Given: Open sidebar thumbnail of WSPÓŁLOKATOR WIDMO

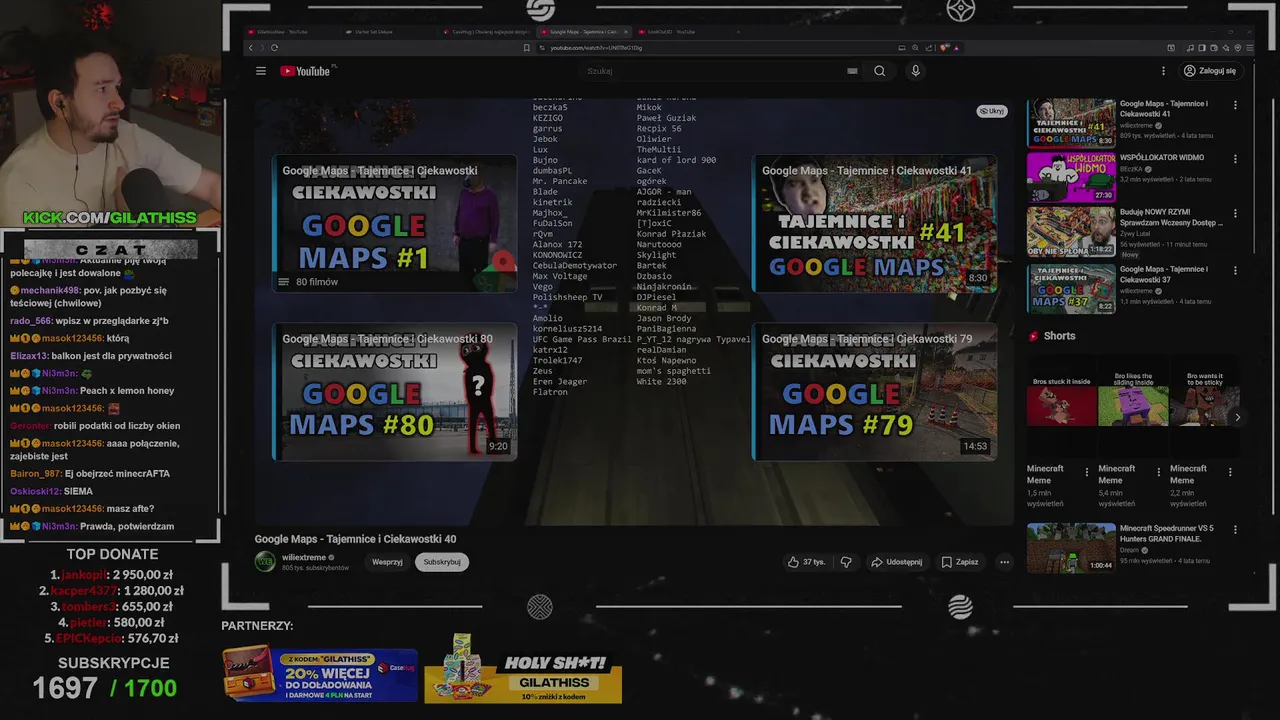Looking at the screenshot, I should point(1071,177).
